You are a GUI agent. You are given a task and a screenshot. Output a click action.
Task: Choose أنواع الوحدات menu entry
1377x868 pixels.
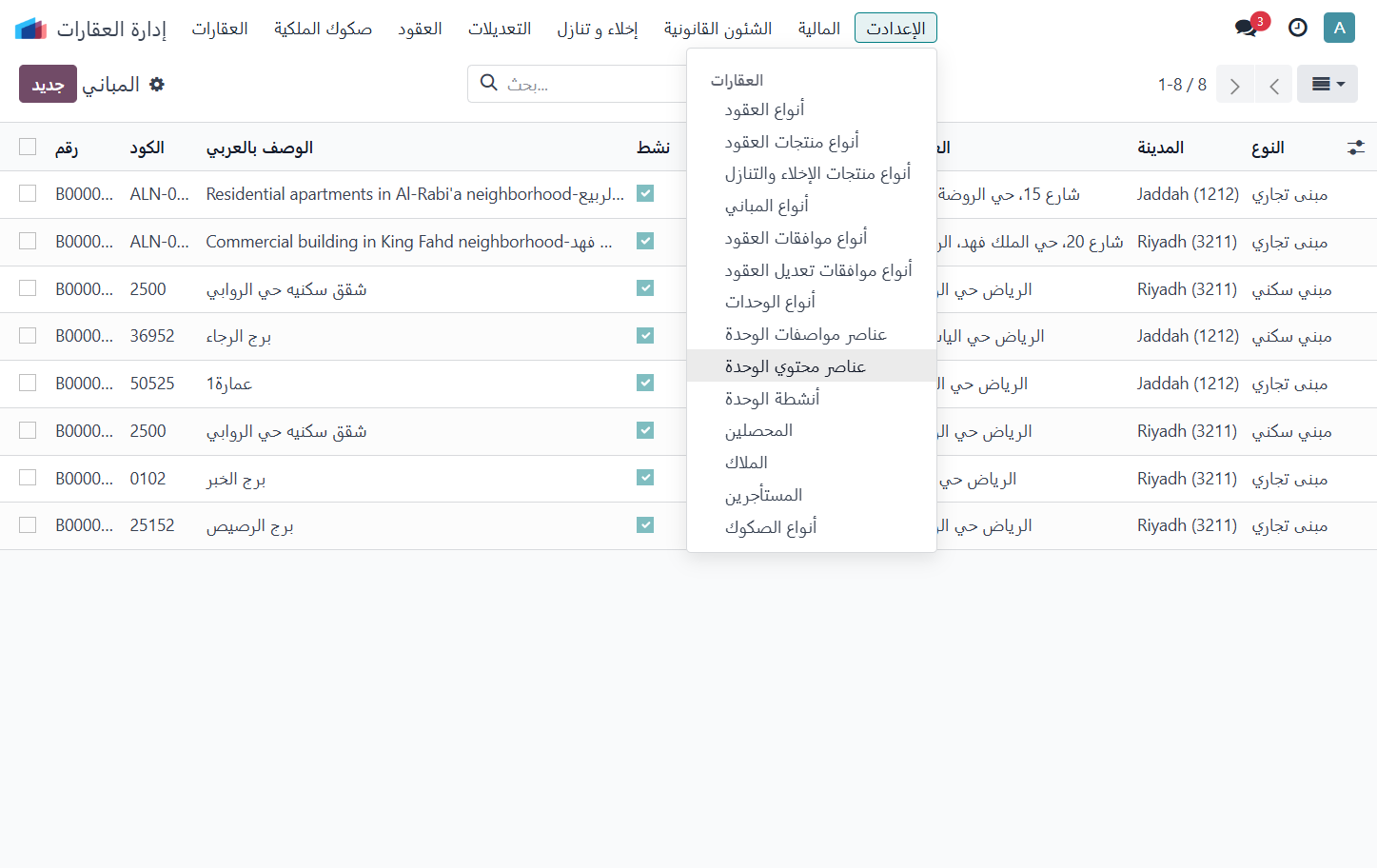tap(812, 303)
